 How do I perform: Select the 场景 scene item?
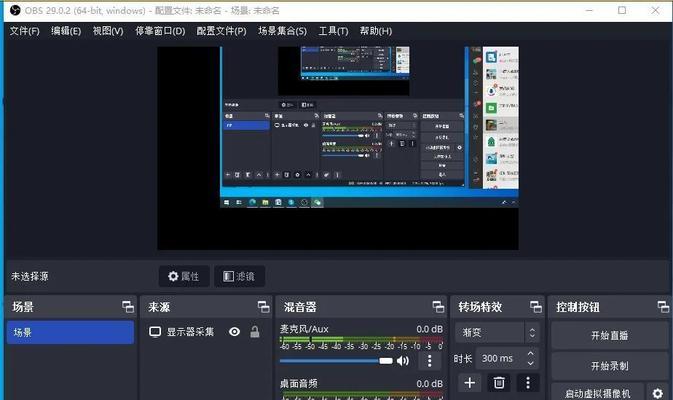[70, 332]
